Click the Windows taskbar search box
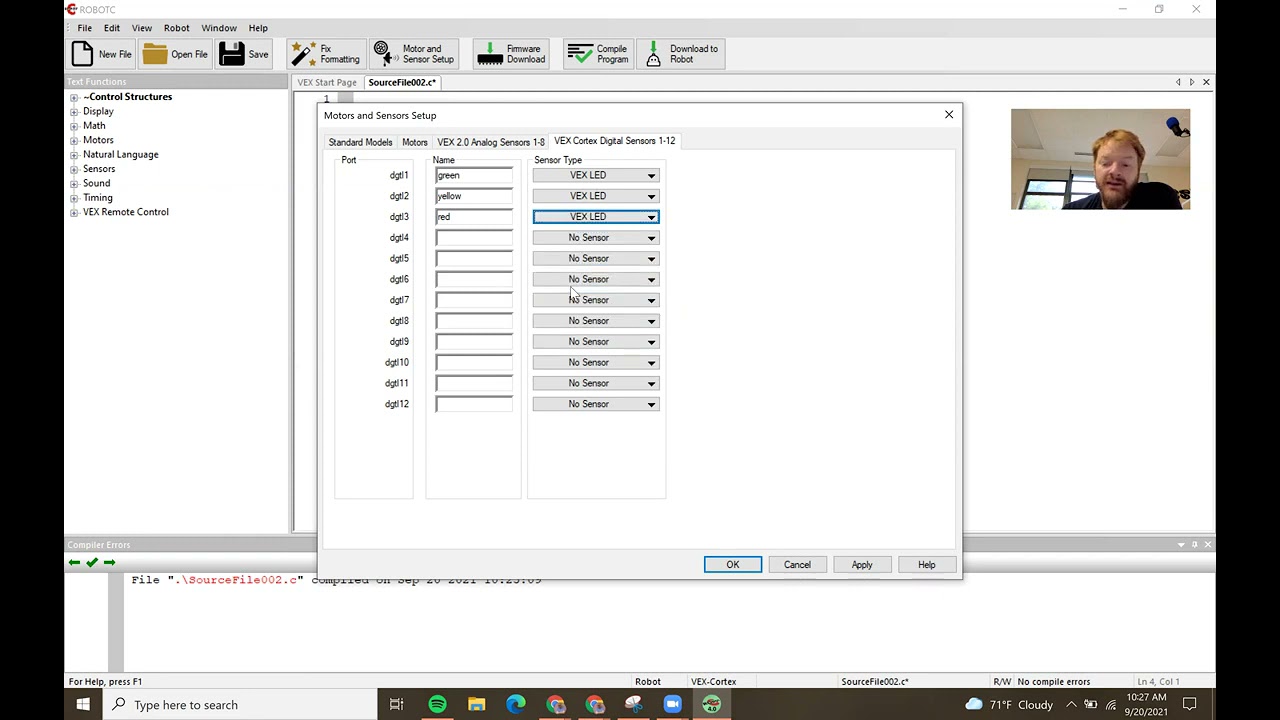 [240, 705]
